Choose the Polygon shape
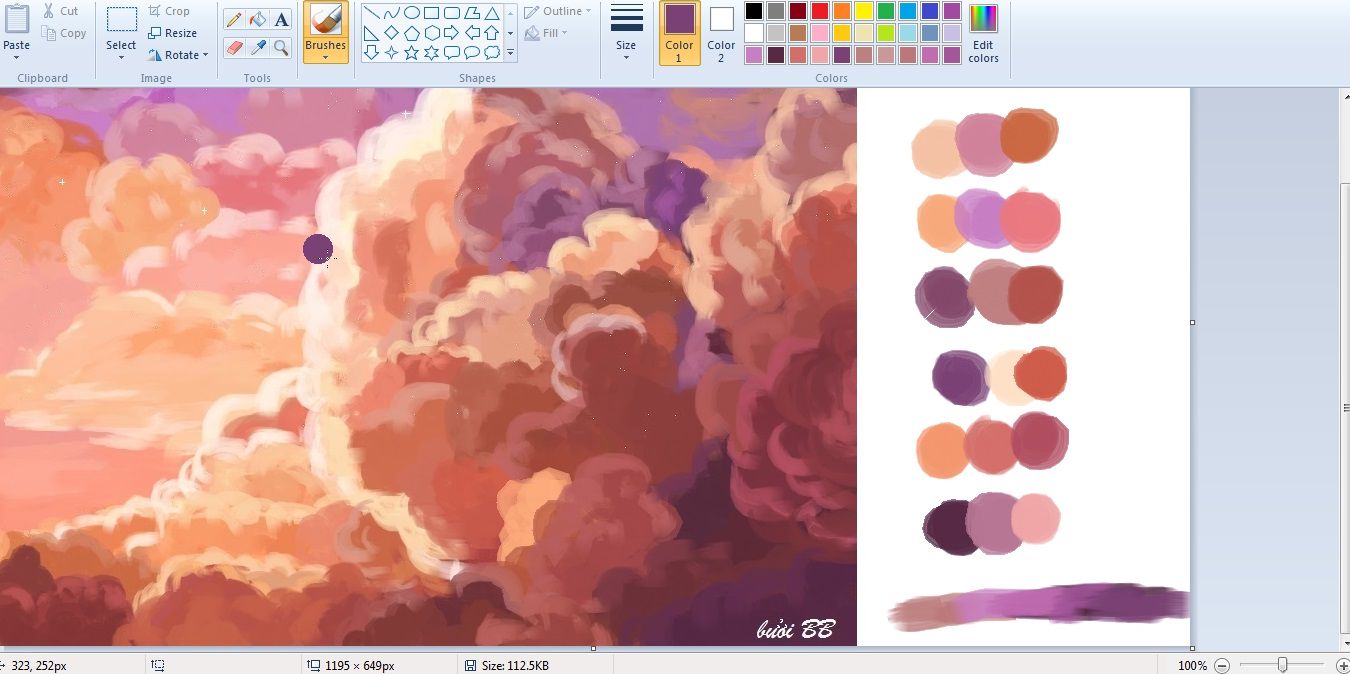 (x=471, y=13)
